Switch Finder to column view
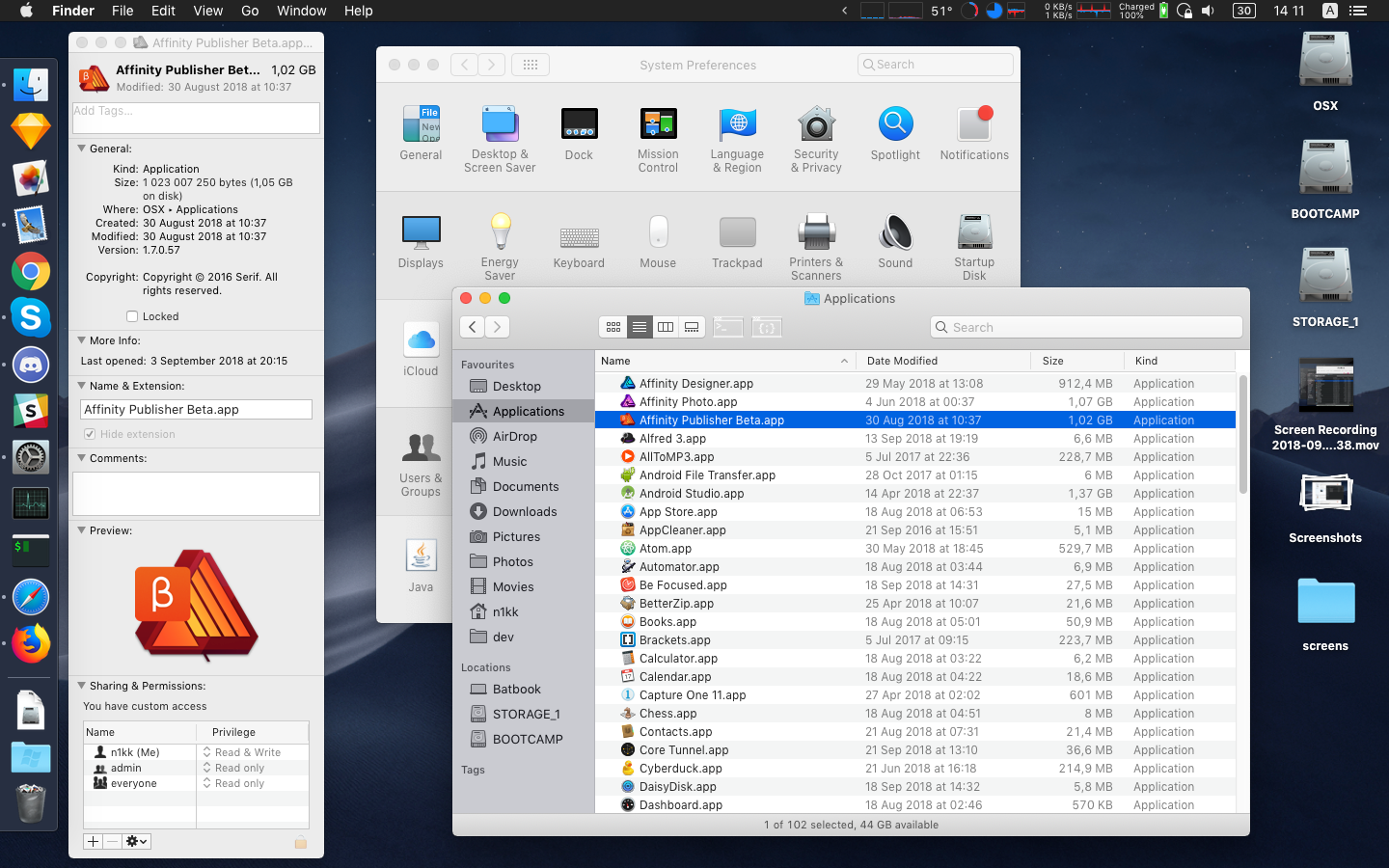 tap(666, 328)
